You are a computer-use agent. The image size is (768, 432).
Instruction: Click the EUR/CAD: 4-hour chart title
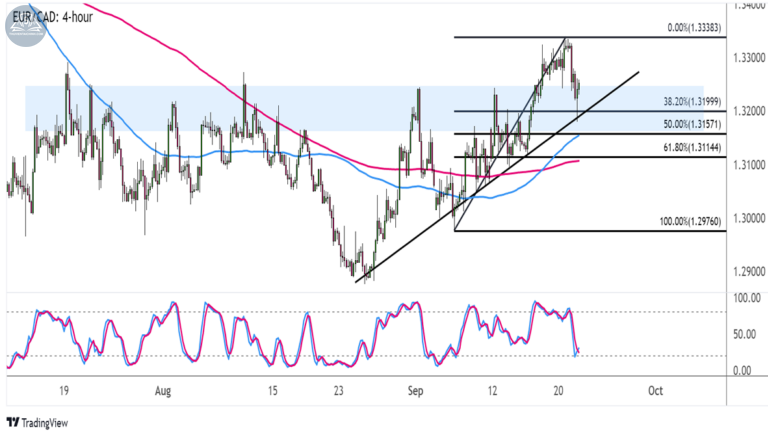pos(53,17)
